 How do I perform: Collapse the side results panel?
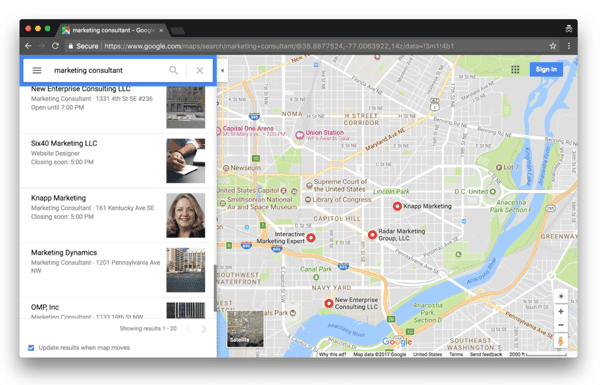click(x=222, y=70)
